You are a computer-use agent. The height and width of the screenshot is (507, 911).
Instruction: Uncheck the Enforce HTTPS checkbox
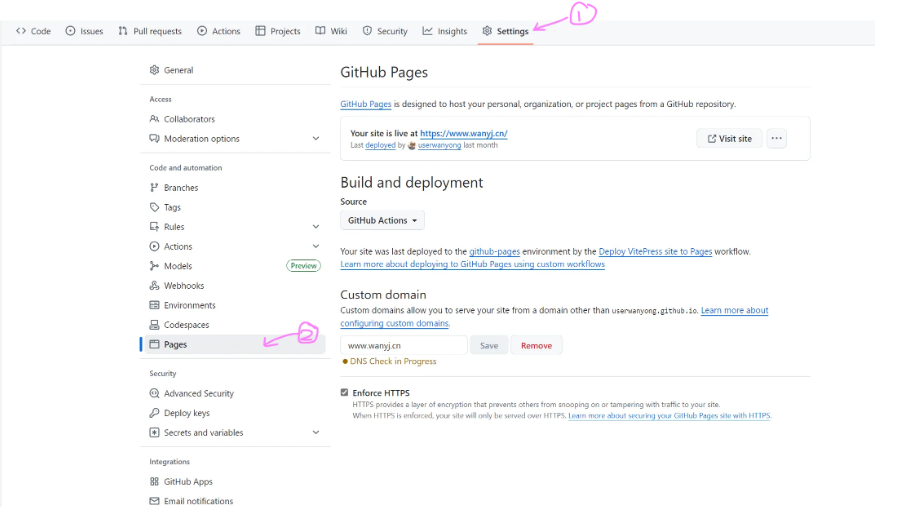(x=345, y=393)
